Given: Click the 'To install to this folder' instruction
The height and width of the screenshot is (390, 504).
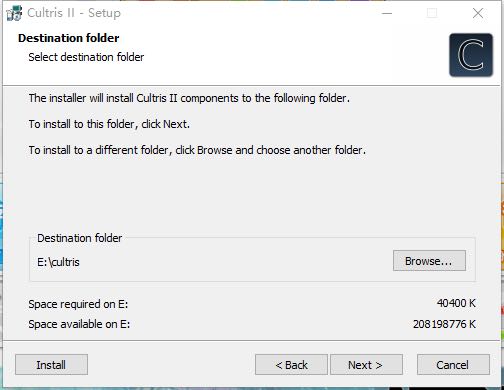Looking at the screenshot, I should point(109,124).
